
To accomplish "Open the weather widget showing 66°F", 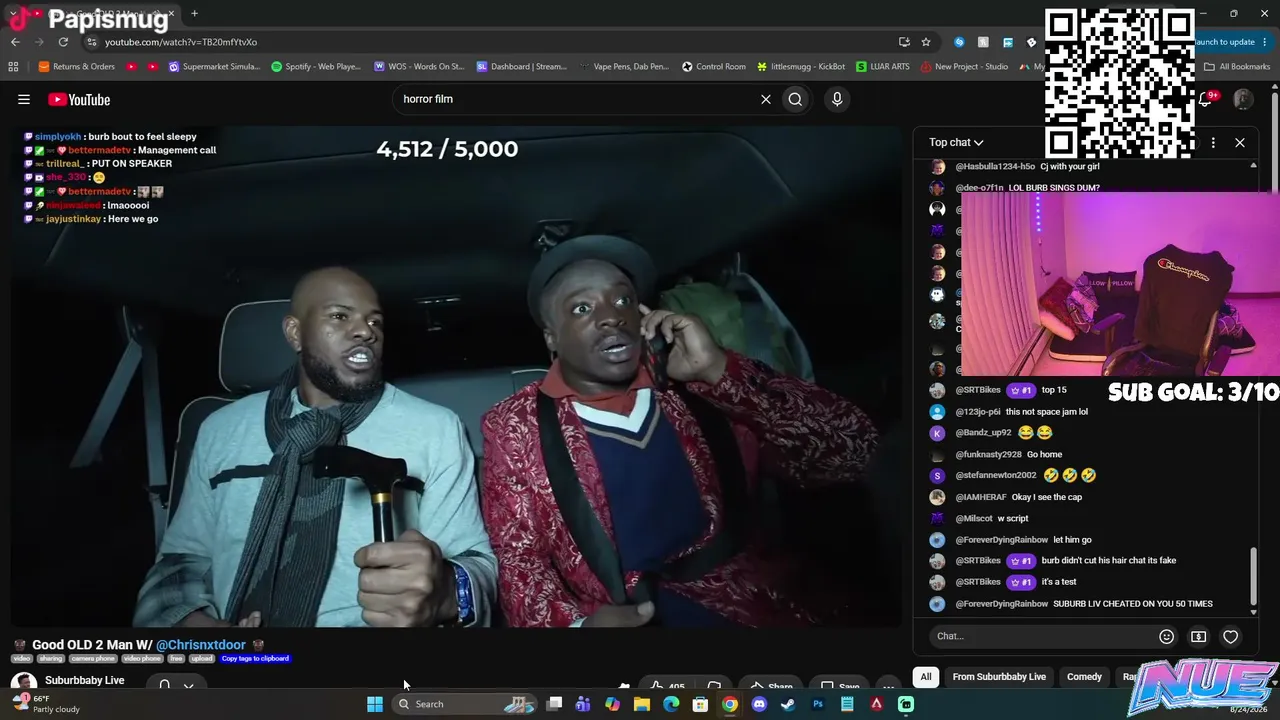I will [x=45, y=704].
